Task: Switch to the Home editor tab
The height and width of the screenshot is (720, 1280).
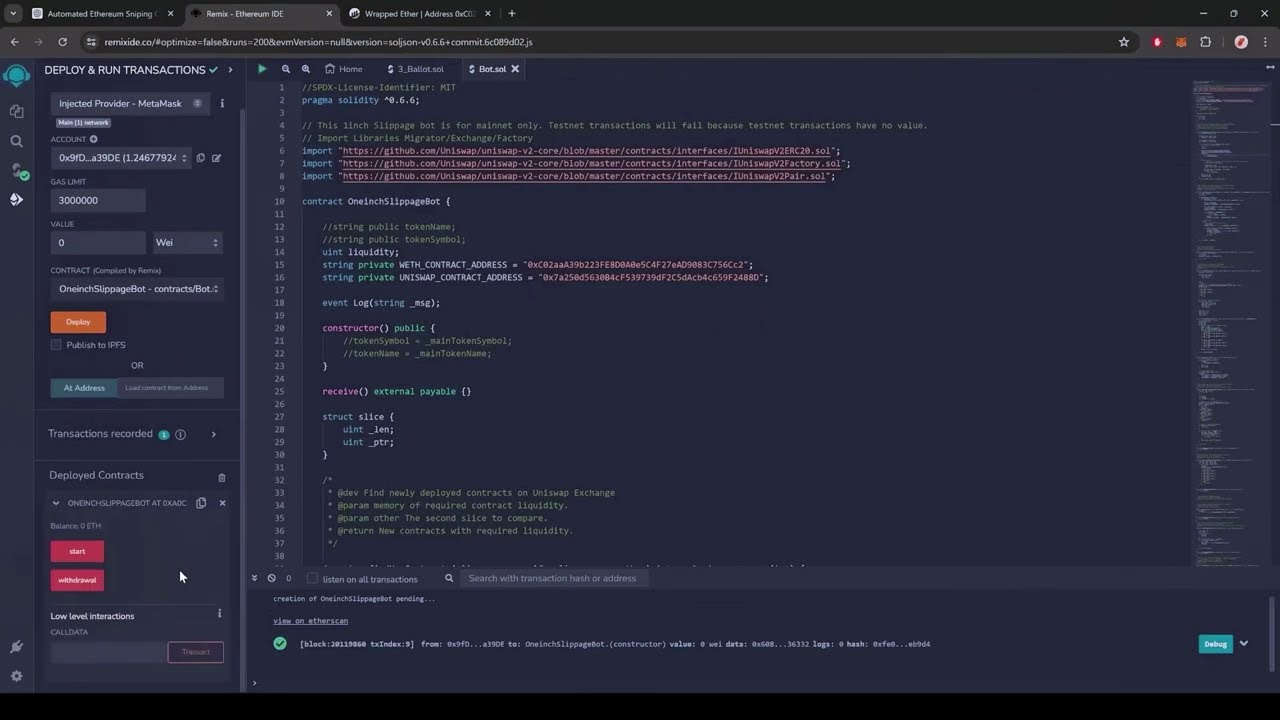Action: click(x=344, y=69)
